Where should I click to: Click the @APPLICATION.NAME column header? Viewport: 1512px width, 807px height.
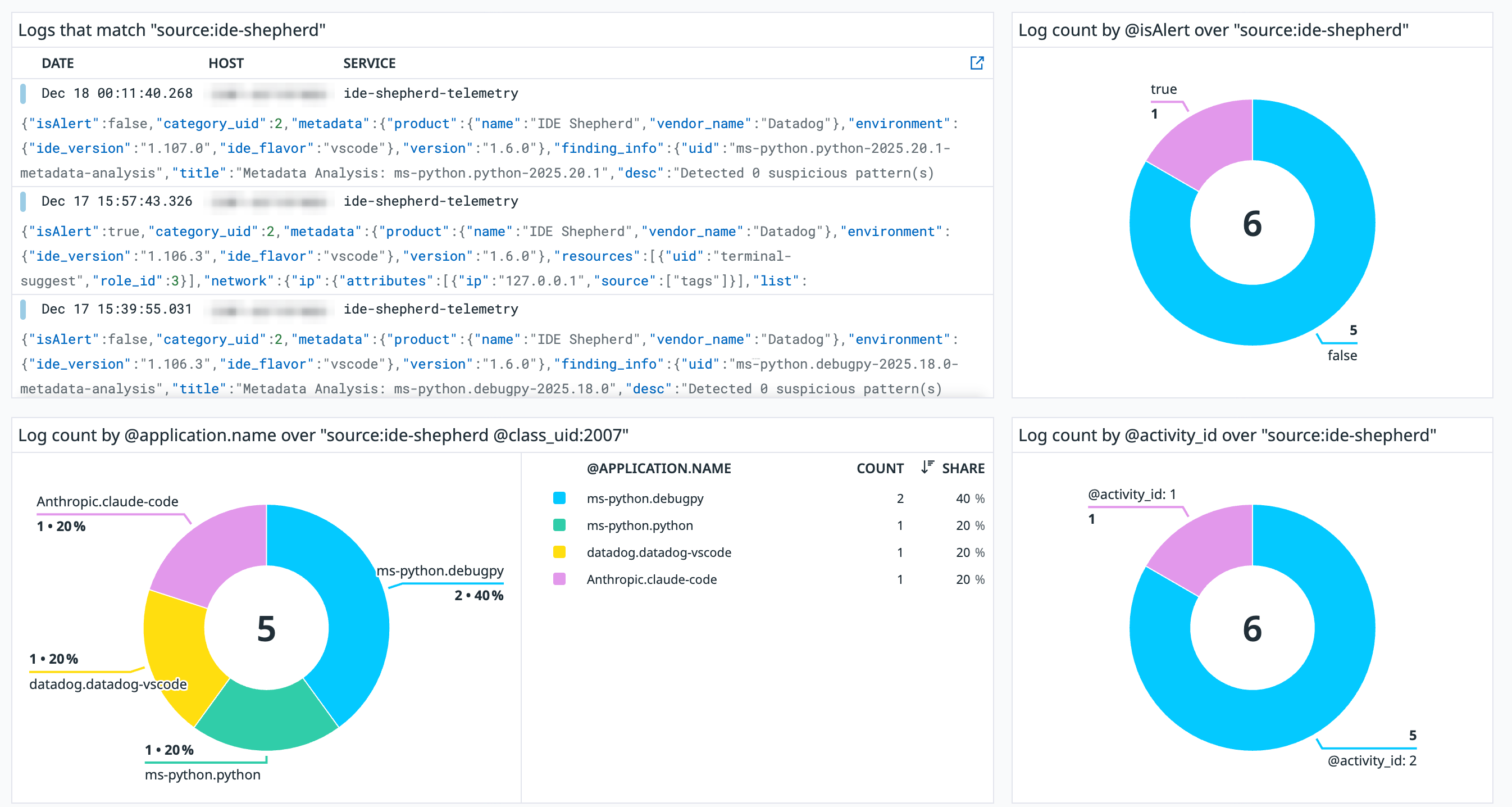pyautogui.click(x=659, y=468)
